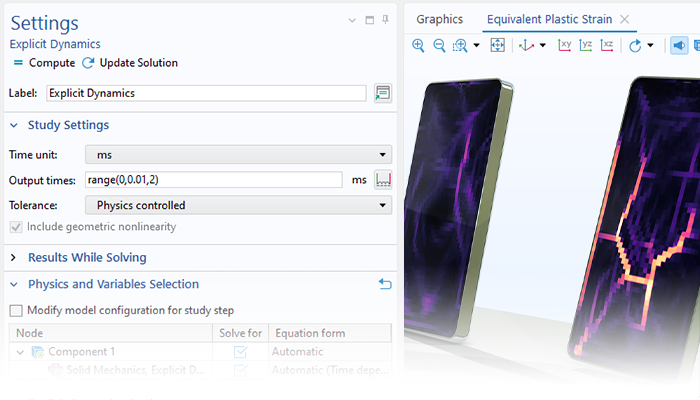
Task: Enable Modify model configuration for study step
Action: click(16, 310)
